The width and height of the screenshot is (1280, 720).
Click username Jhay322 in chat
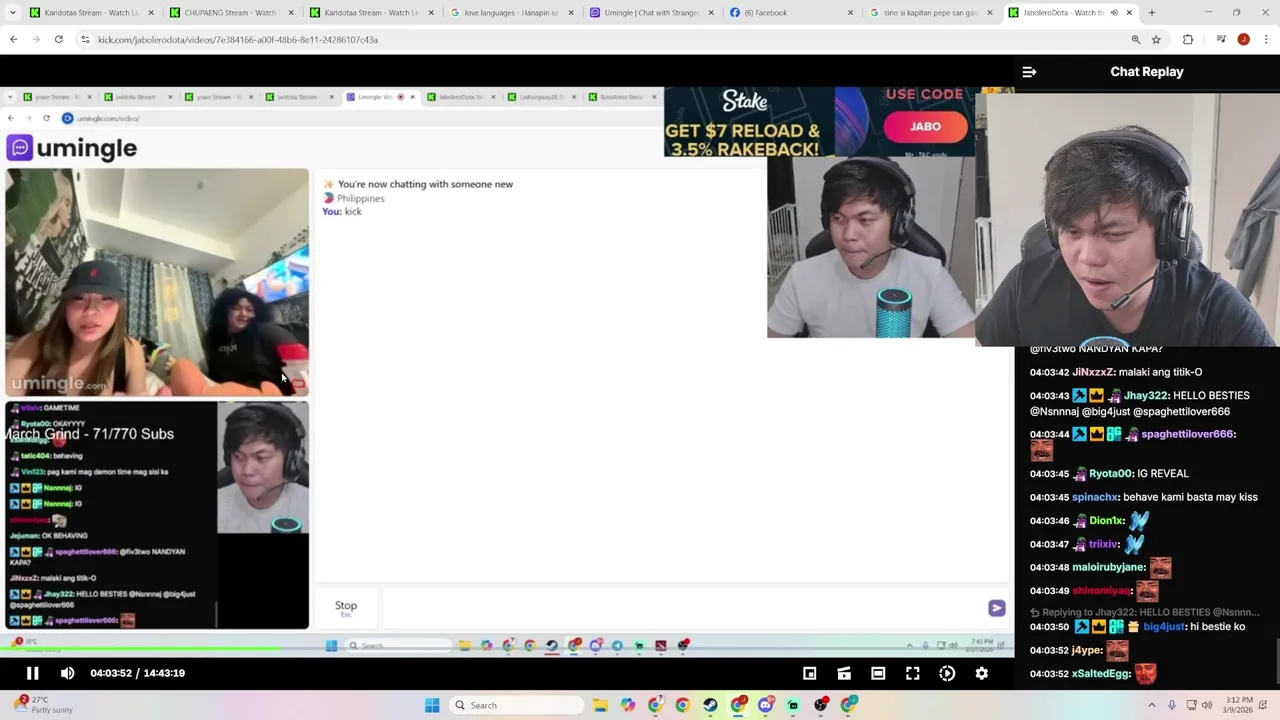1145,396
